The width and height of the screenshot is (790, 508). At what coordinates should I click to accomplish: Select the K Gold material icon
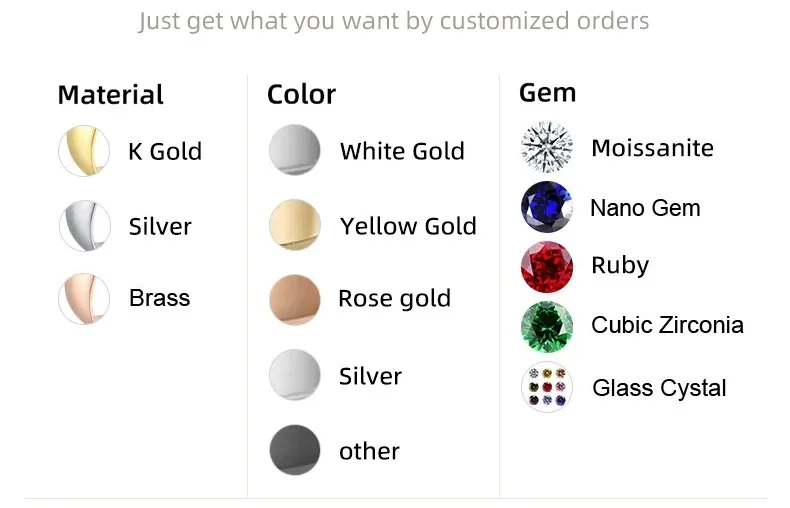84,151
